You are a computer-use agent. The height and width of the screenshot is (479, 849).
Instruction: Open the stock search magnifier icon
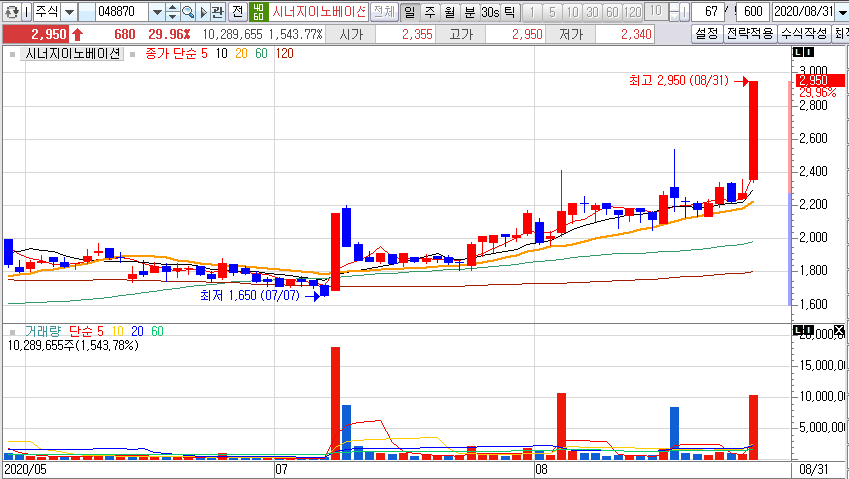click(187, 11)
